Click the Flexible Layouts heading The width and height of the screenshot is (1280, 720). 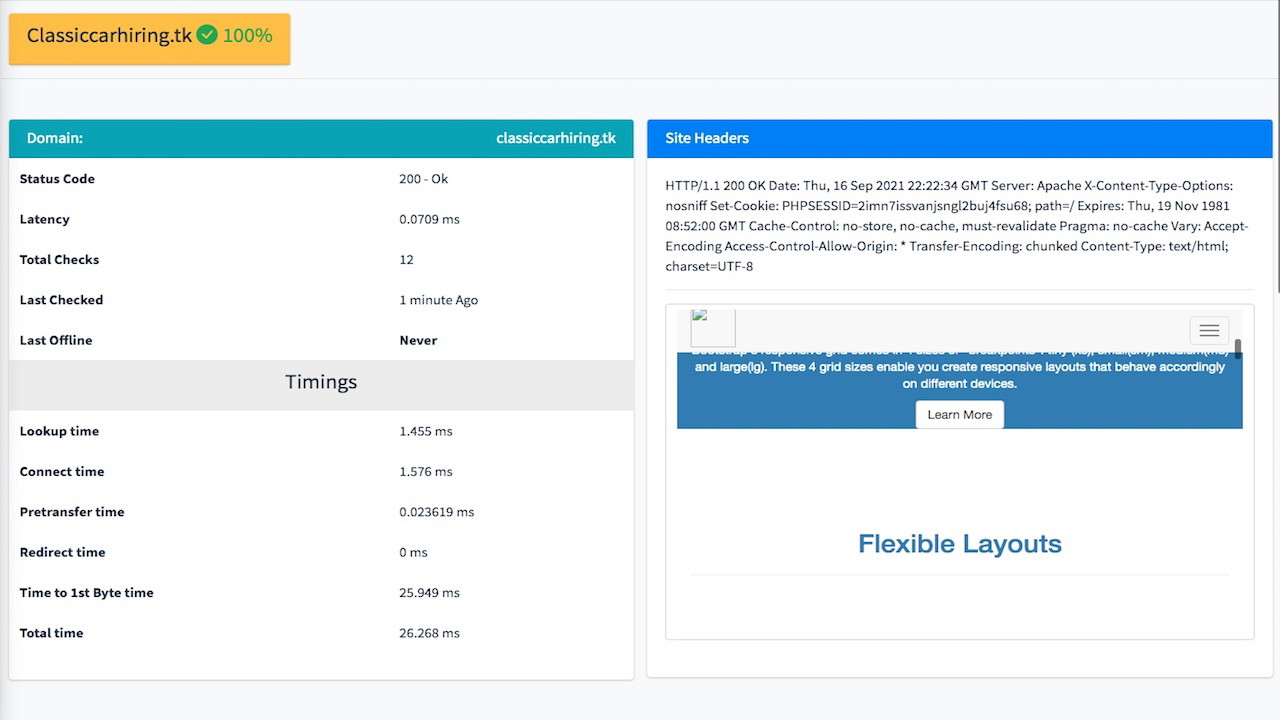tap(960, 544)
